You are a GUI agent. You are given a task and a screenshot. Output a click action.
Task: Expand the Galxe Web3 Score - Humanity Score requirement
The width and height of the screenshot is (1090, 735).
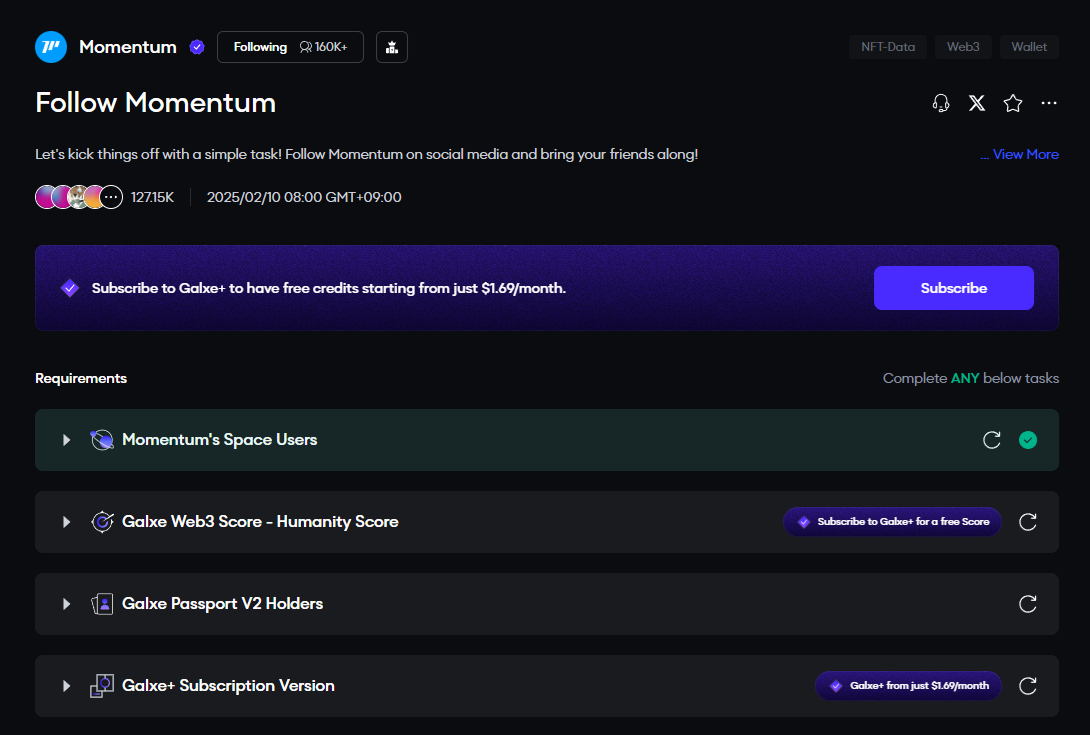(66, 522)
